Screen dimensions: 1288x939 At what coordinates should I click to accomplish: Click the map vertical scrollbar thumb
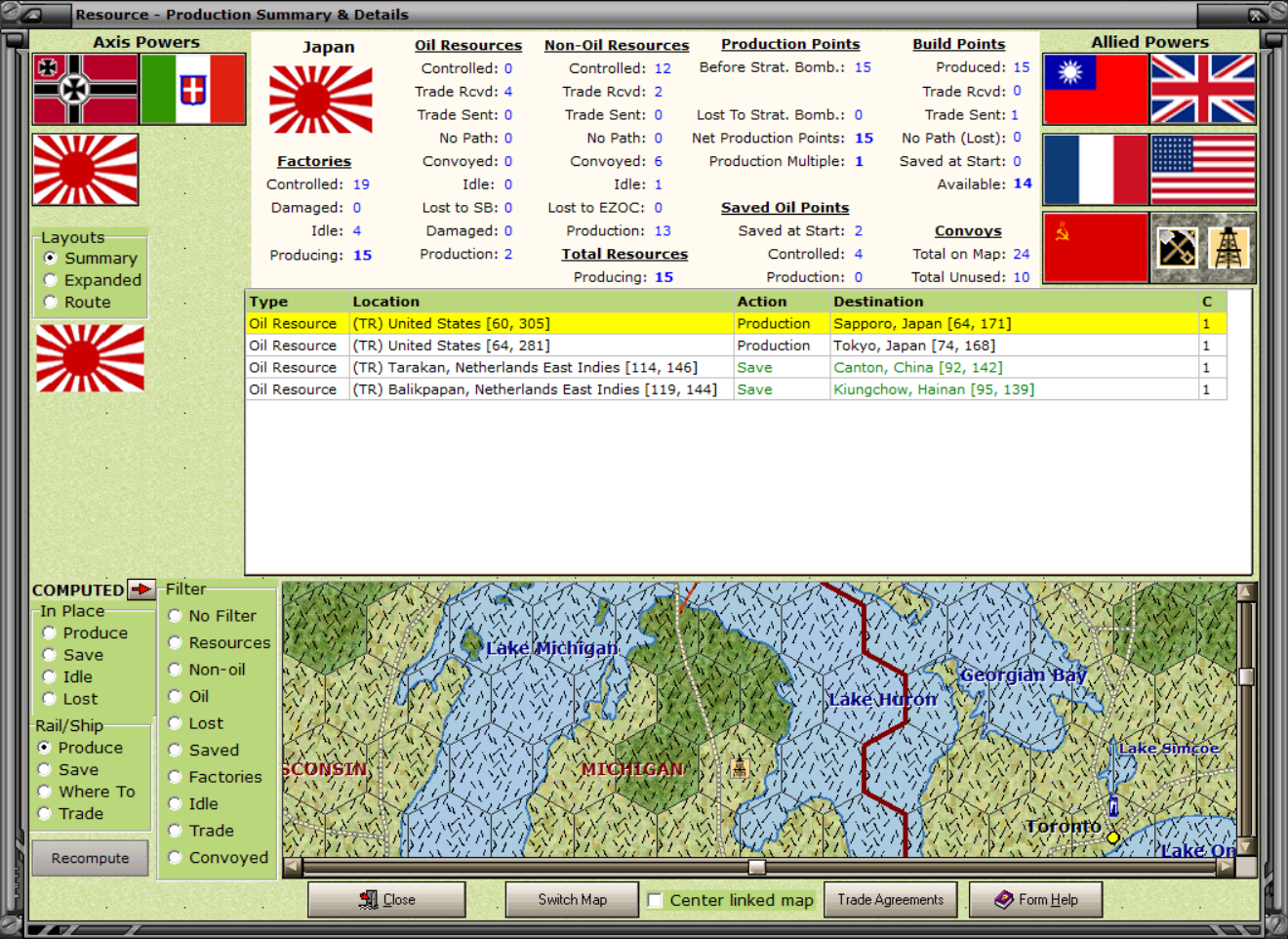1245,676
